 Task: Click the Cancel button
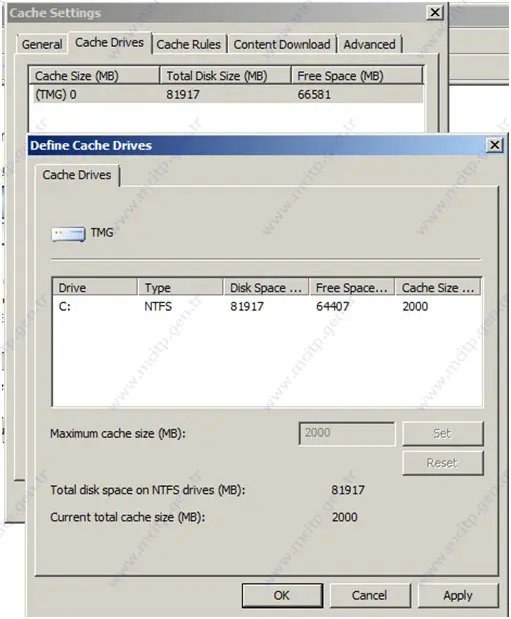(370, 595)
